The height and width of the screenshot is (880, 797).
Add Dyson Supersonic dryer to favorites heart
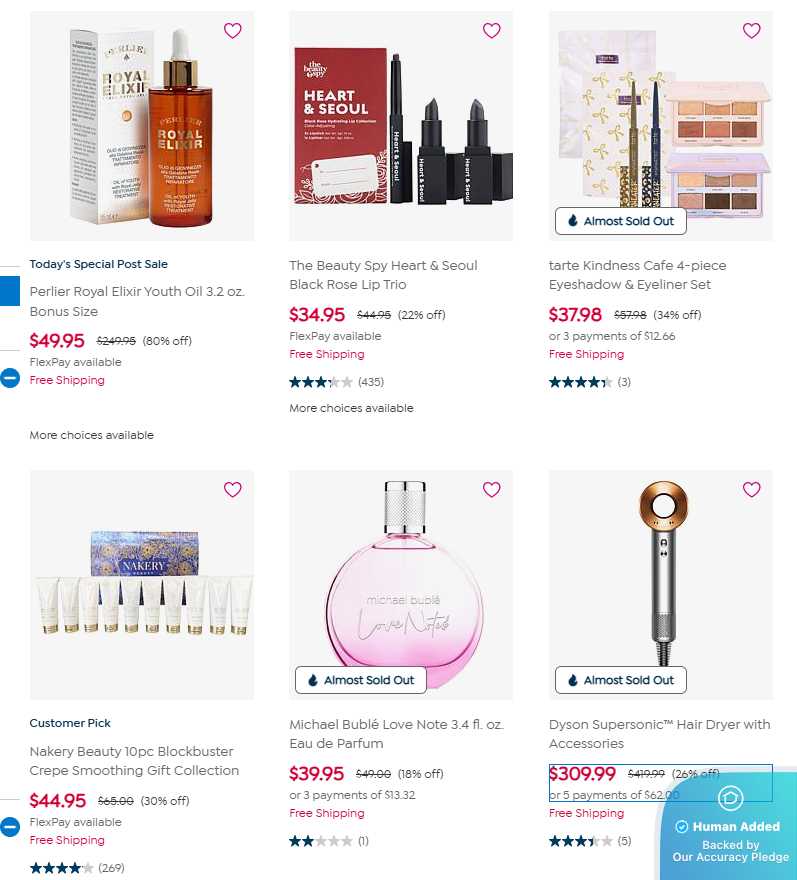click(752, 489)
